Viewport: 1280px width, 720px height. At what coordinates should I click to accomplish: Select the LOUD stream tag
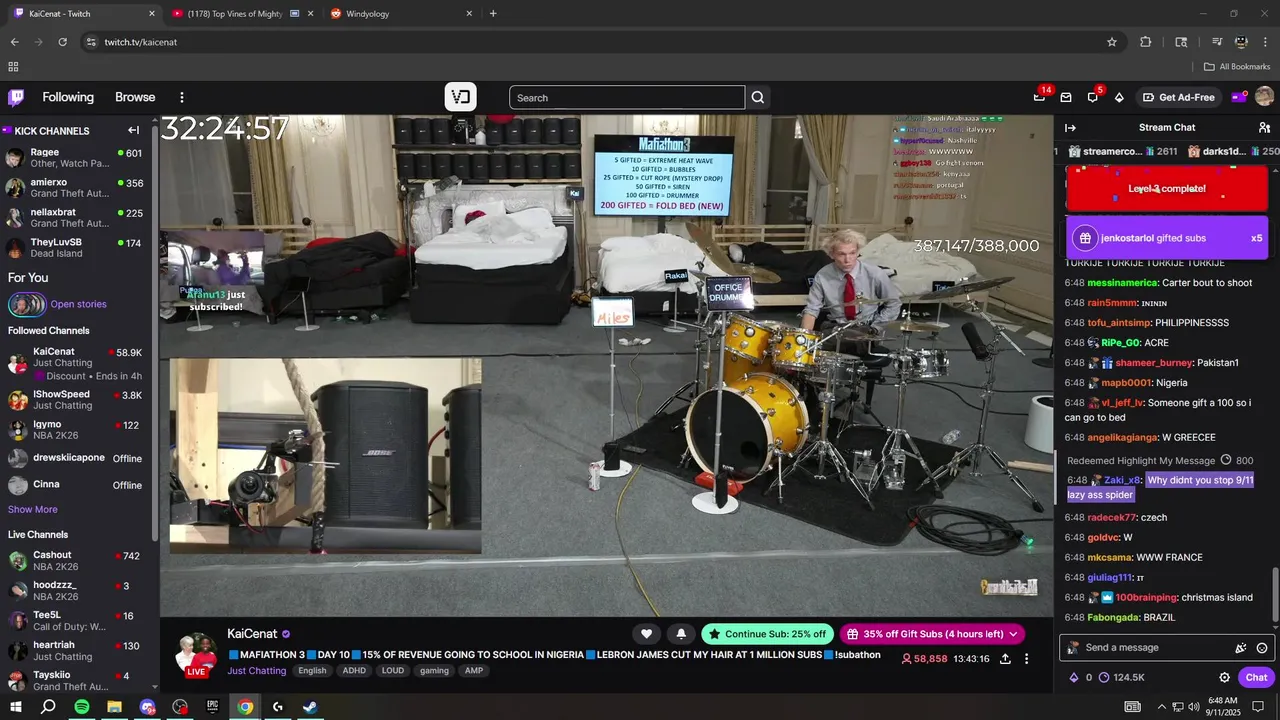tap(393, 671)
